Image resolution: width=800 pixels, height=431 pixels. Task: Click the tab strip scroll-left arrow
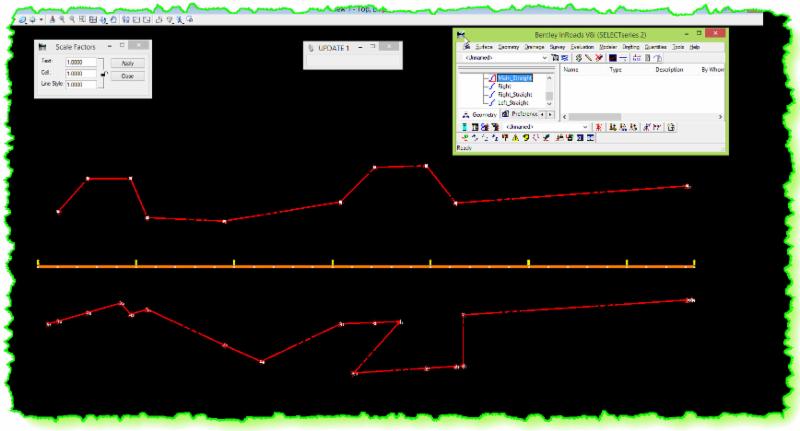(x=542, y=114)
